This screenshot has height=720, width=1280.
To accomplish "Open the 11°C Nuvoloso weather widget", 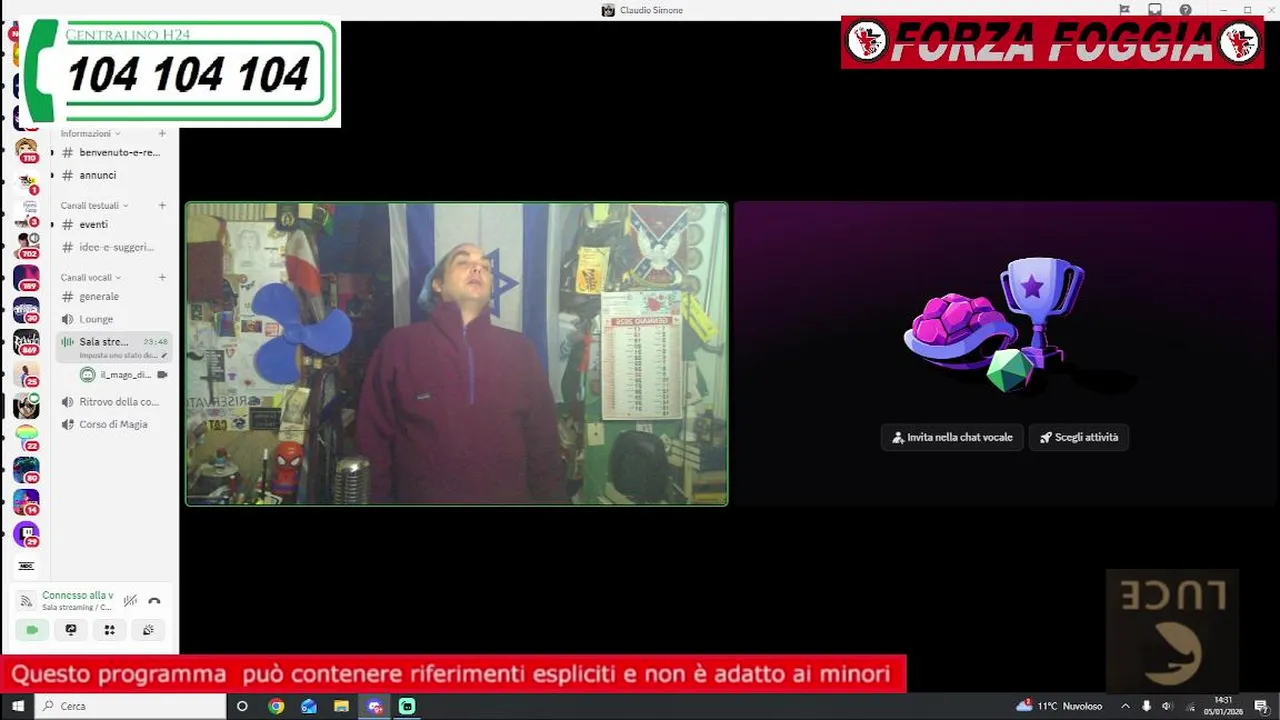I will [1059, 706].
